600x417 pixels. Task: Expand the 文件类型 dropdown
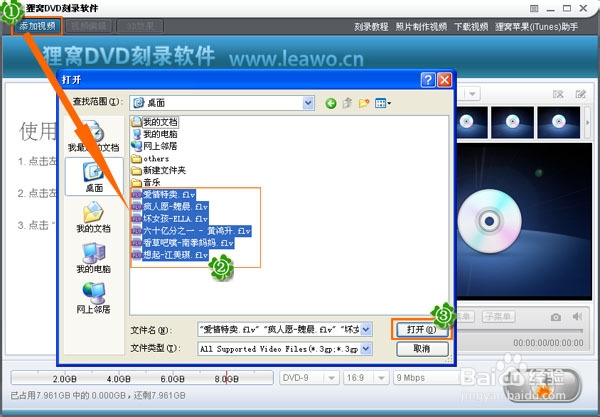tap(366, 349)
